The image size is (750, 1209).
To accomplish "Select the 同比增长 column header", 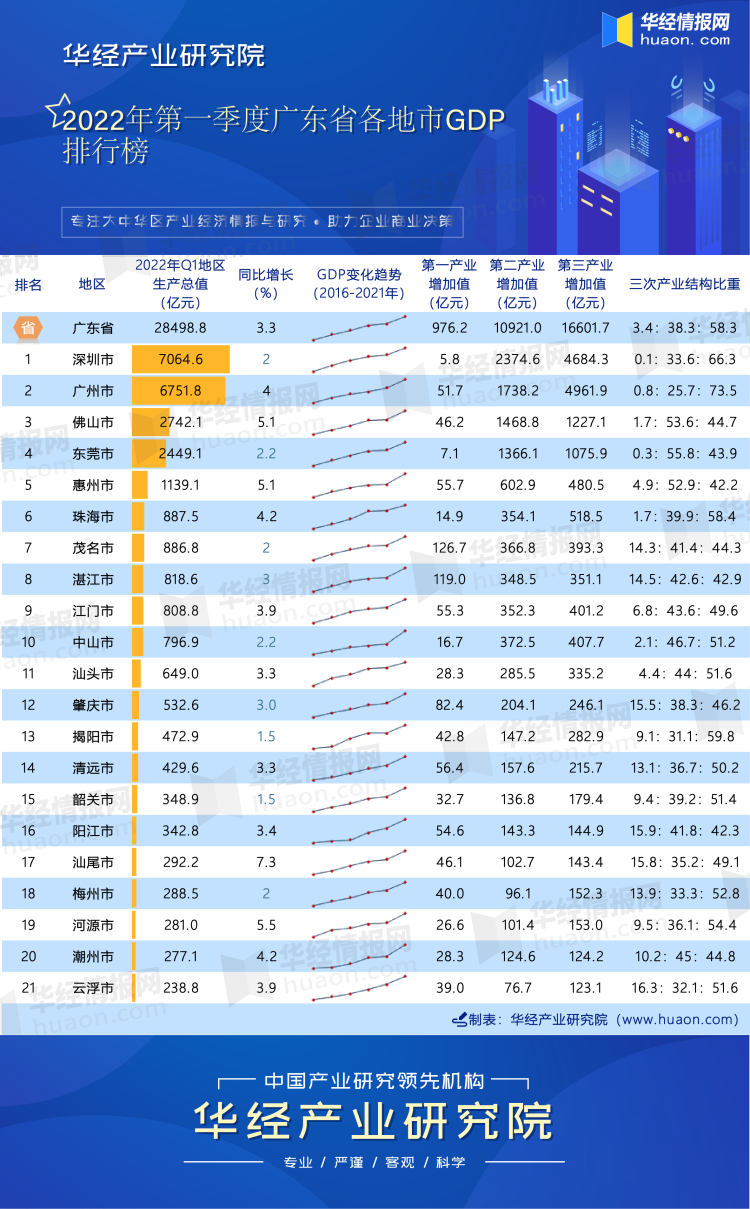I will [265, 284].
